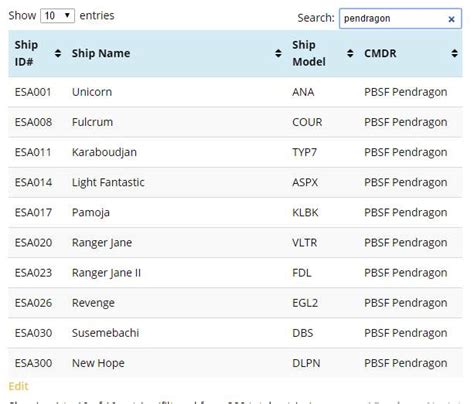Select the ESA008 ship ID cell
474x404 pixels.
tap(33, 122)
